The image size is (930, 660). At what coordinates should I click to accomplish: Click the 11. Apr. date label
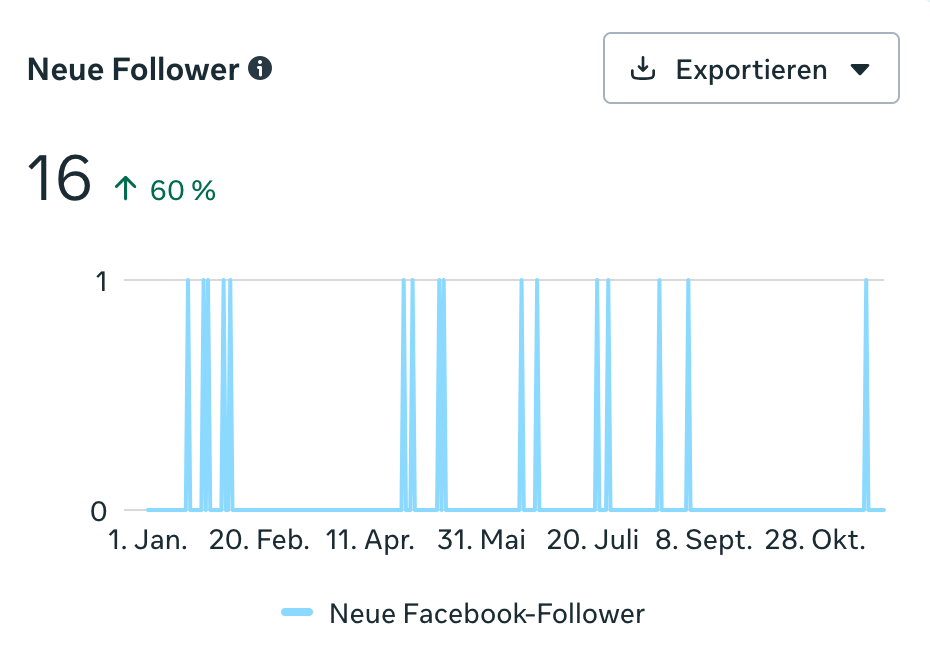(x=370, y=541)
